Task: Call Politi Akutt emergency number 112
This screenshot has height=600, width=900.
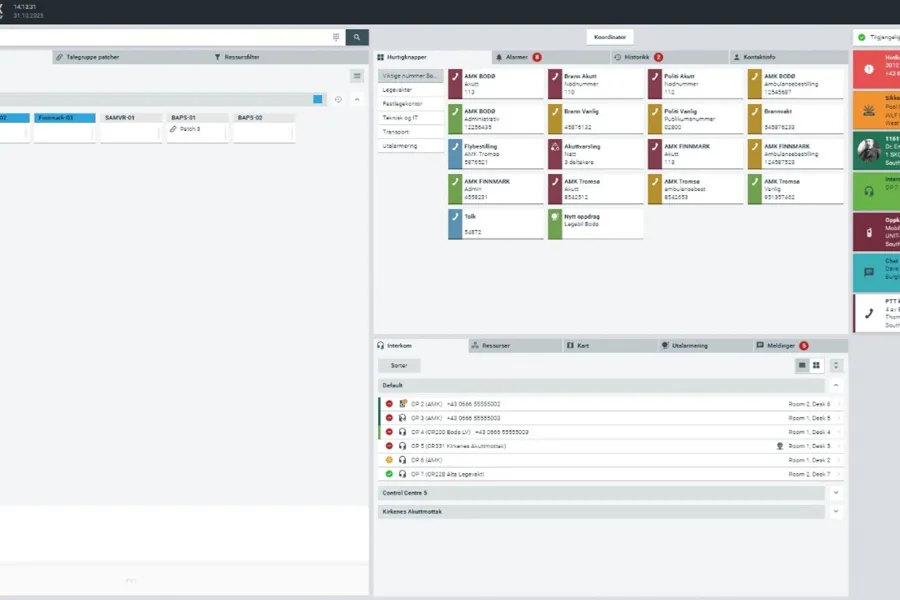Action: coord(694,83)
